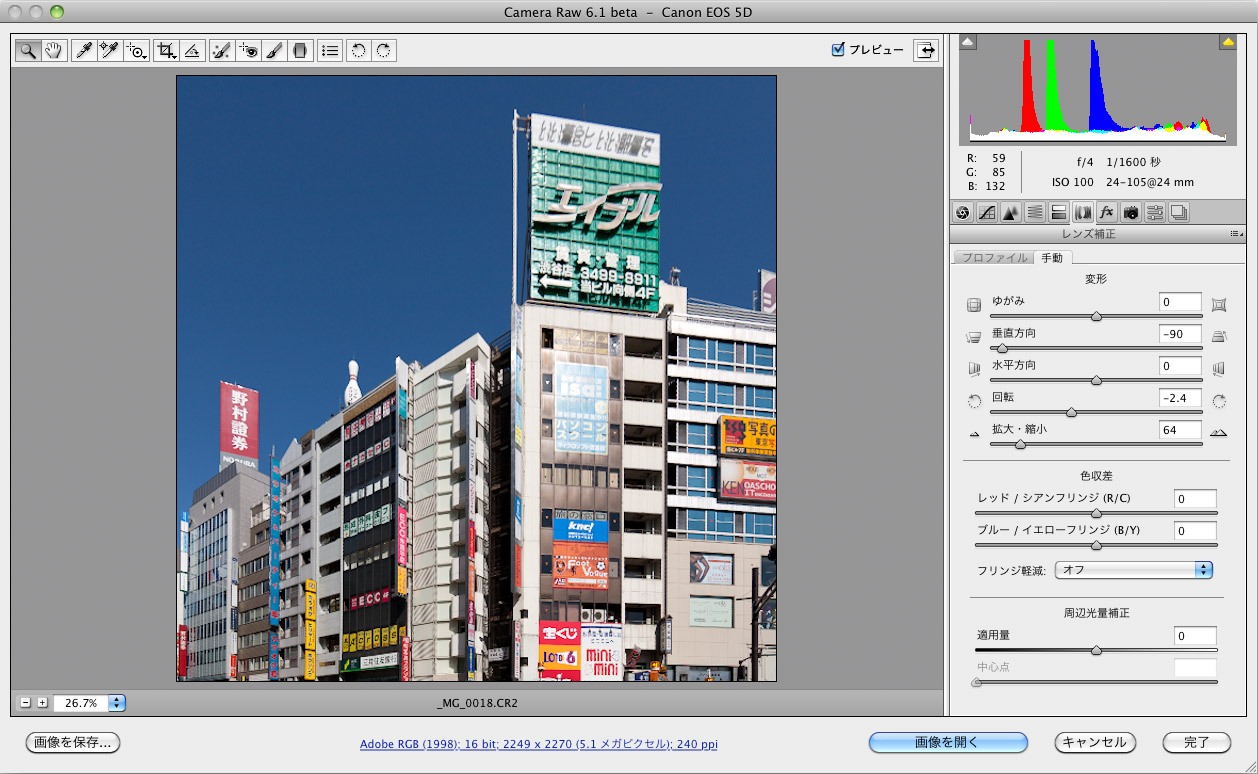Click the pincushion icon right of ゆがみ

tap(1219, 304)
